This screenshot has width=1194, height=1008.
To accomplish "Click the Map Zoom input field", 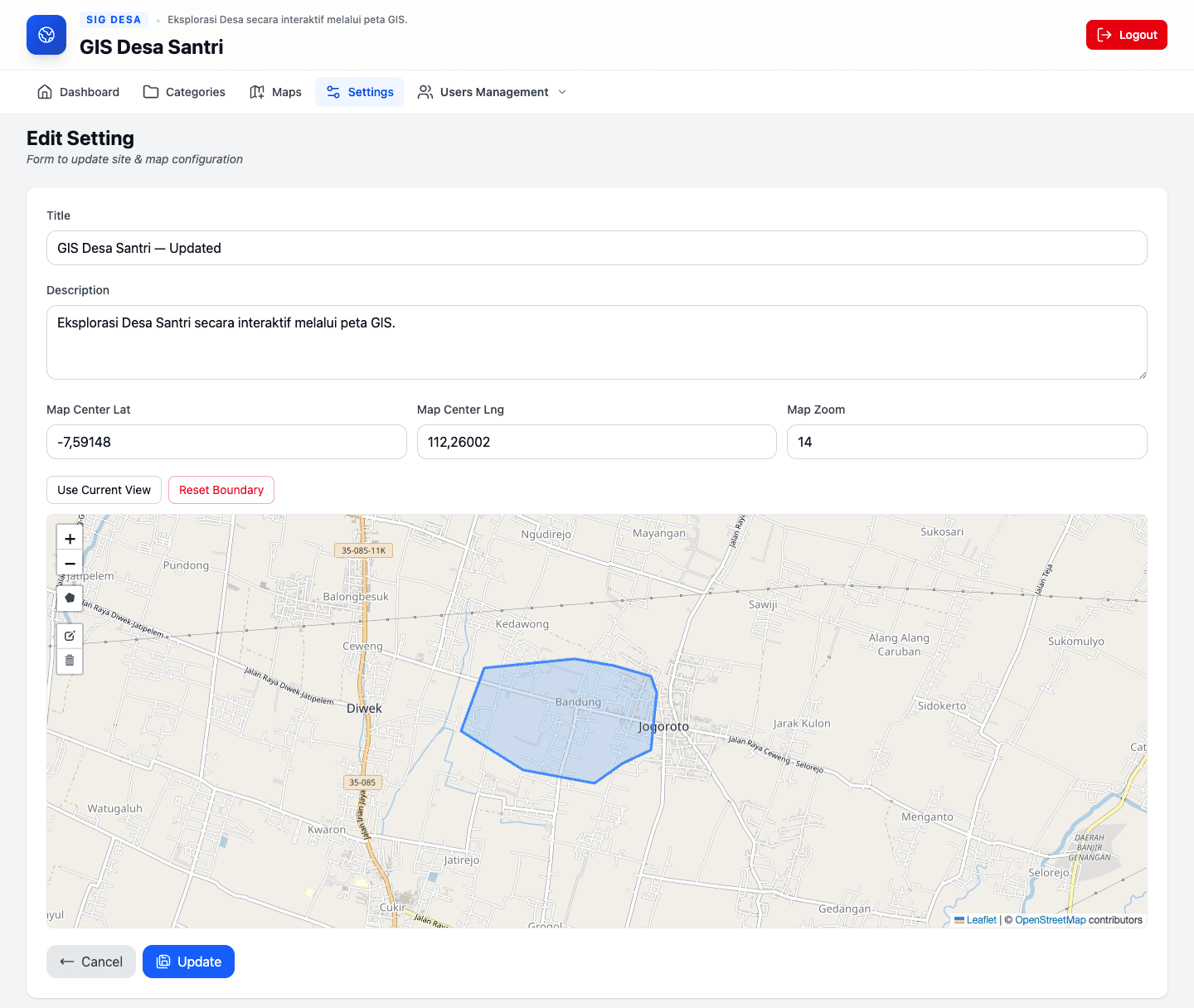I will coord(966,442).
